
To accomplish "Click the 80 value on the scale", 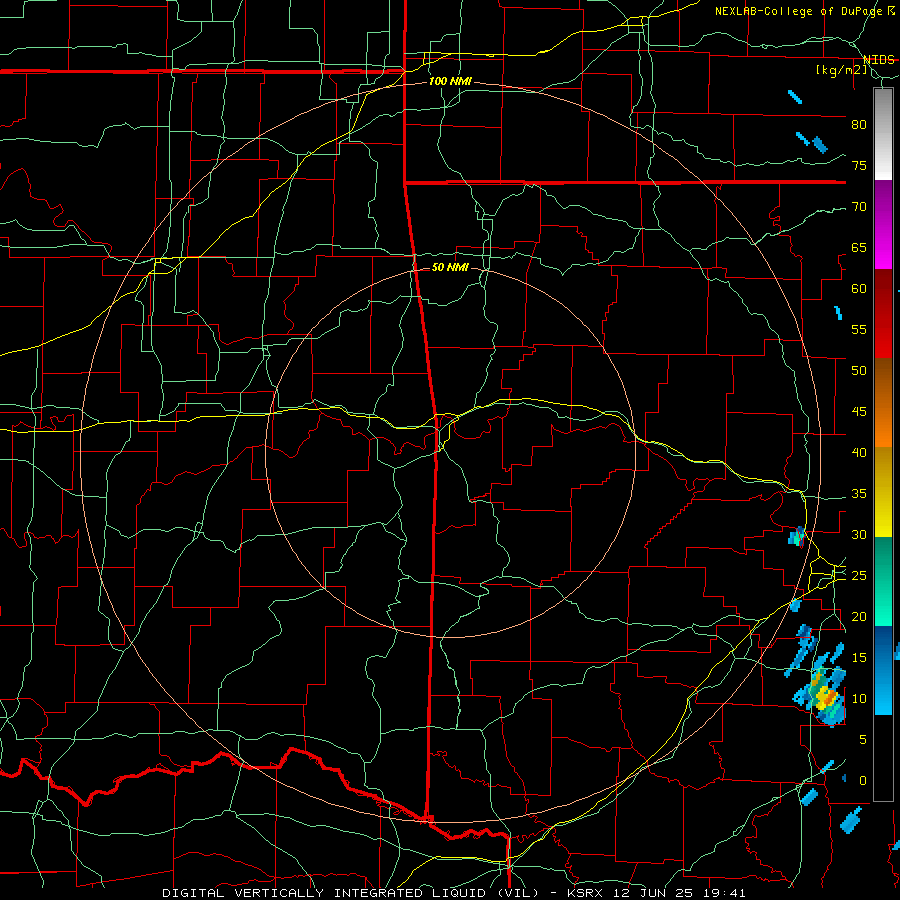I will (859, 125).
